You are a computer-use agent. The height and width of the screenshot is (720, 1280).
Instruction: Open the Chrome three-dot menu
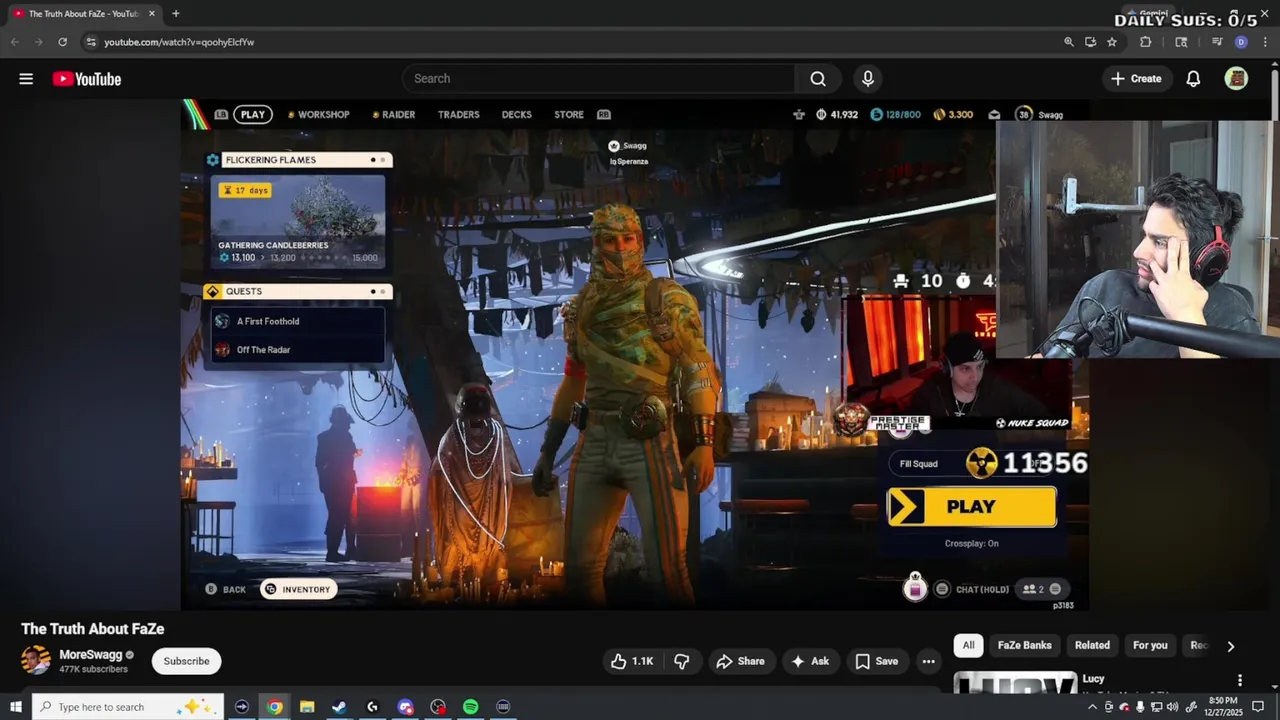pyautogui.click(x=1266, y=42)
